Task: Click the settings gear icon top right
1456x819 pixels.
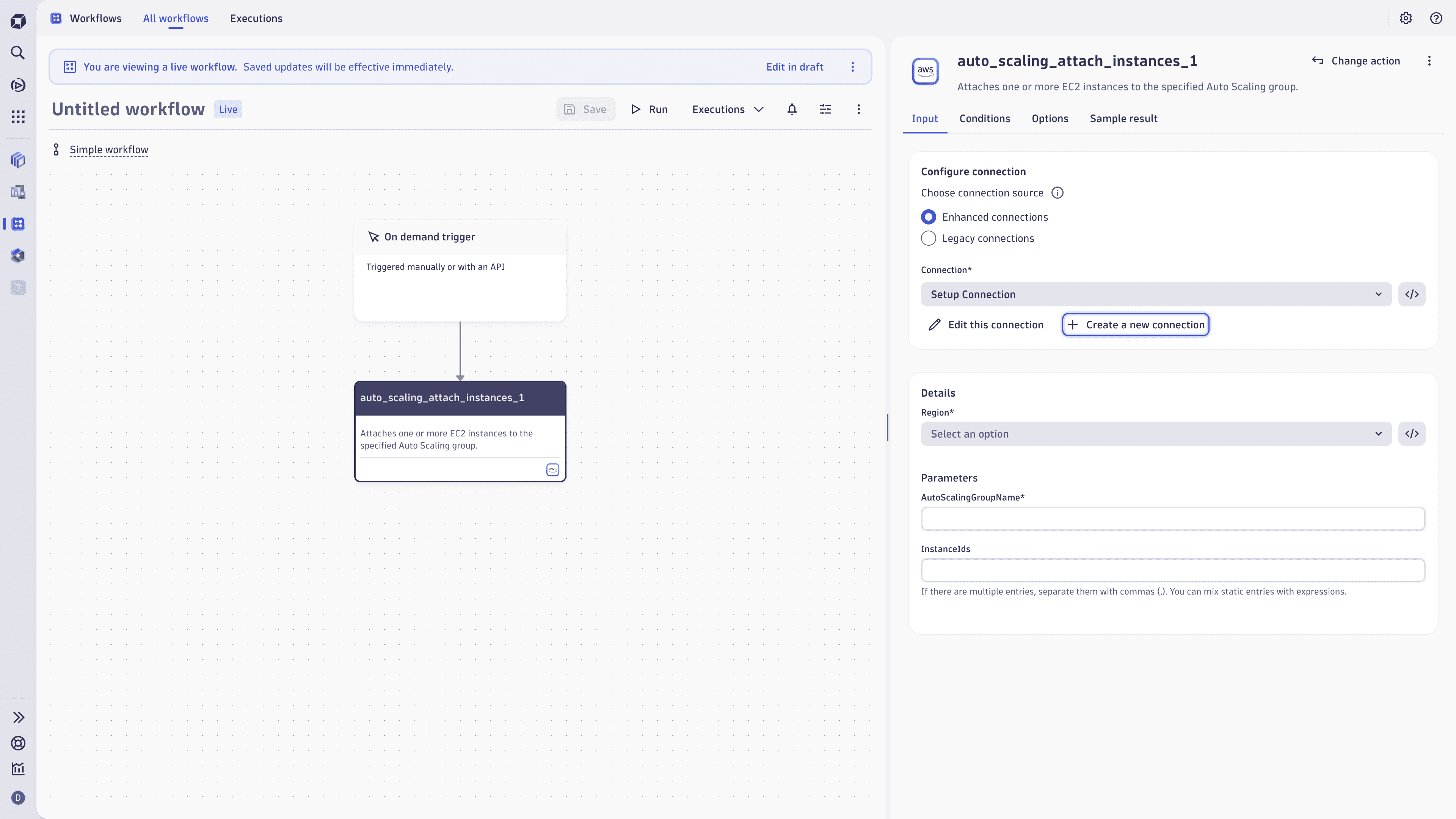Action: coord(1406,18)
